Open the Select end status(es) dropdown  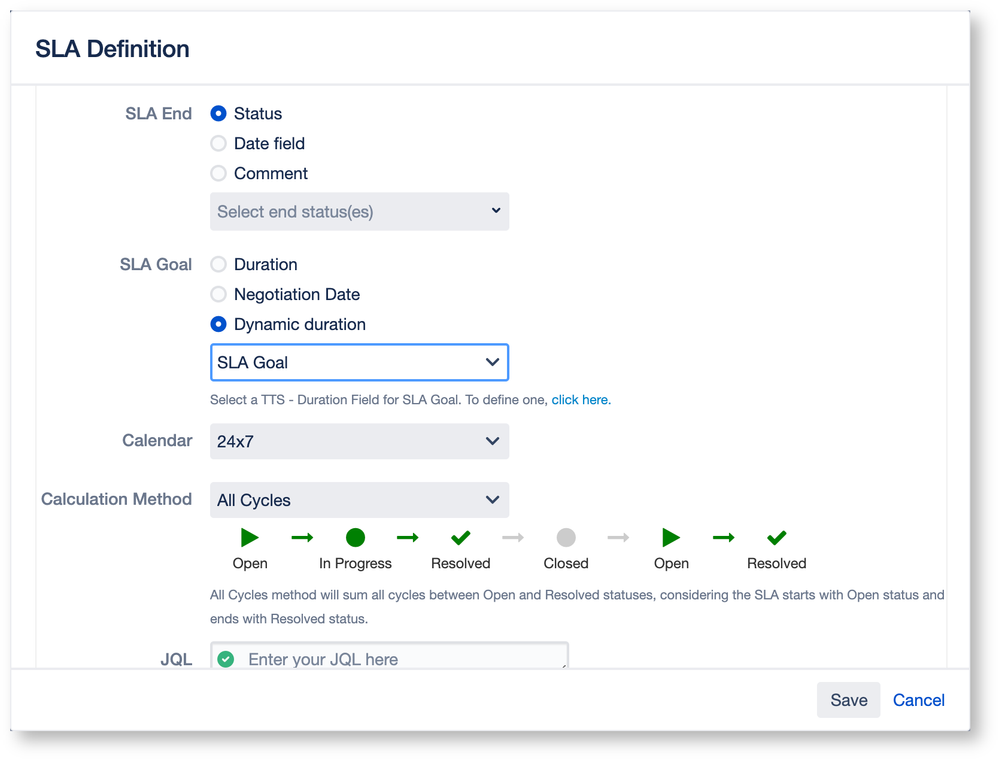[359, 212]
